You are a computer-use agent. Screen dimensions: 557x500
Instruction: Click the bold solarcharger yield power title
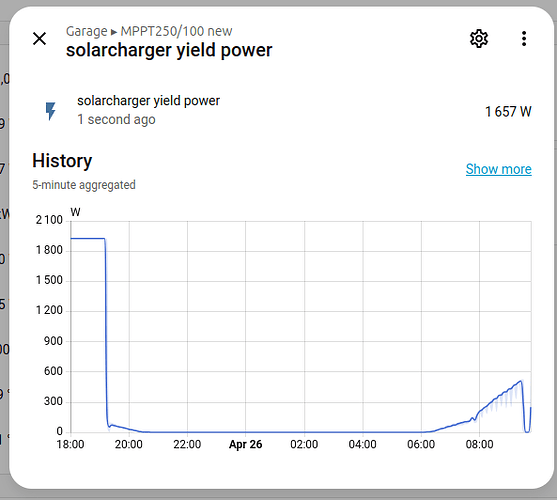(x=169, y=50)
